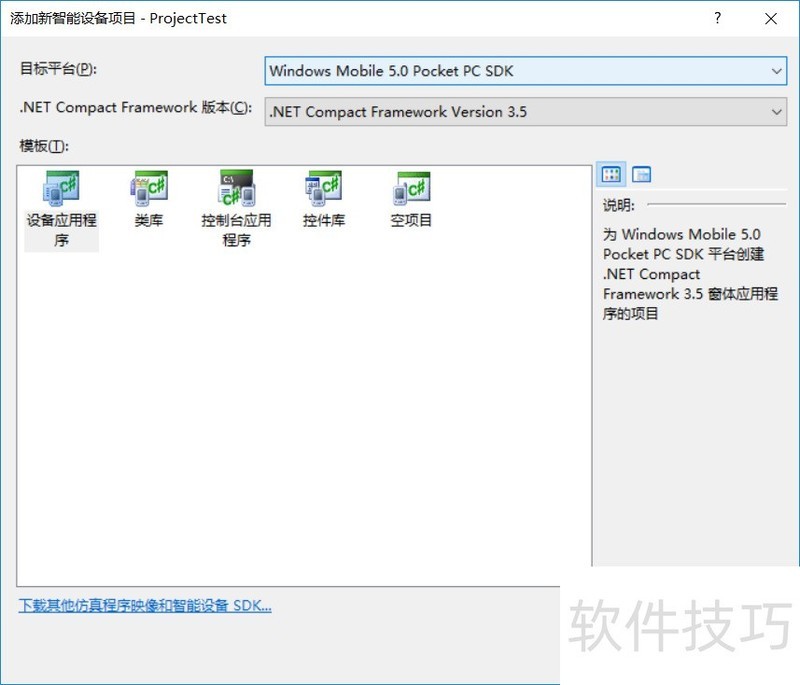800x685 pixels.
Task: Toggle the small icons template view
Action: point(641,173)
